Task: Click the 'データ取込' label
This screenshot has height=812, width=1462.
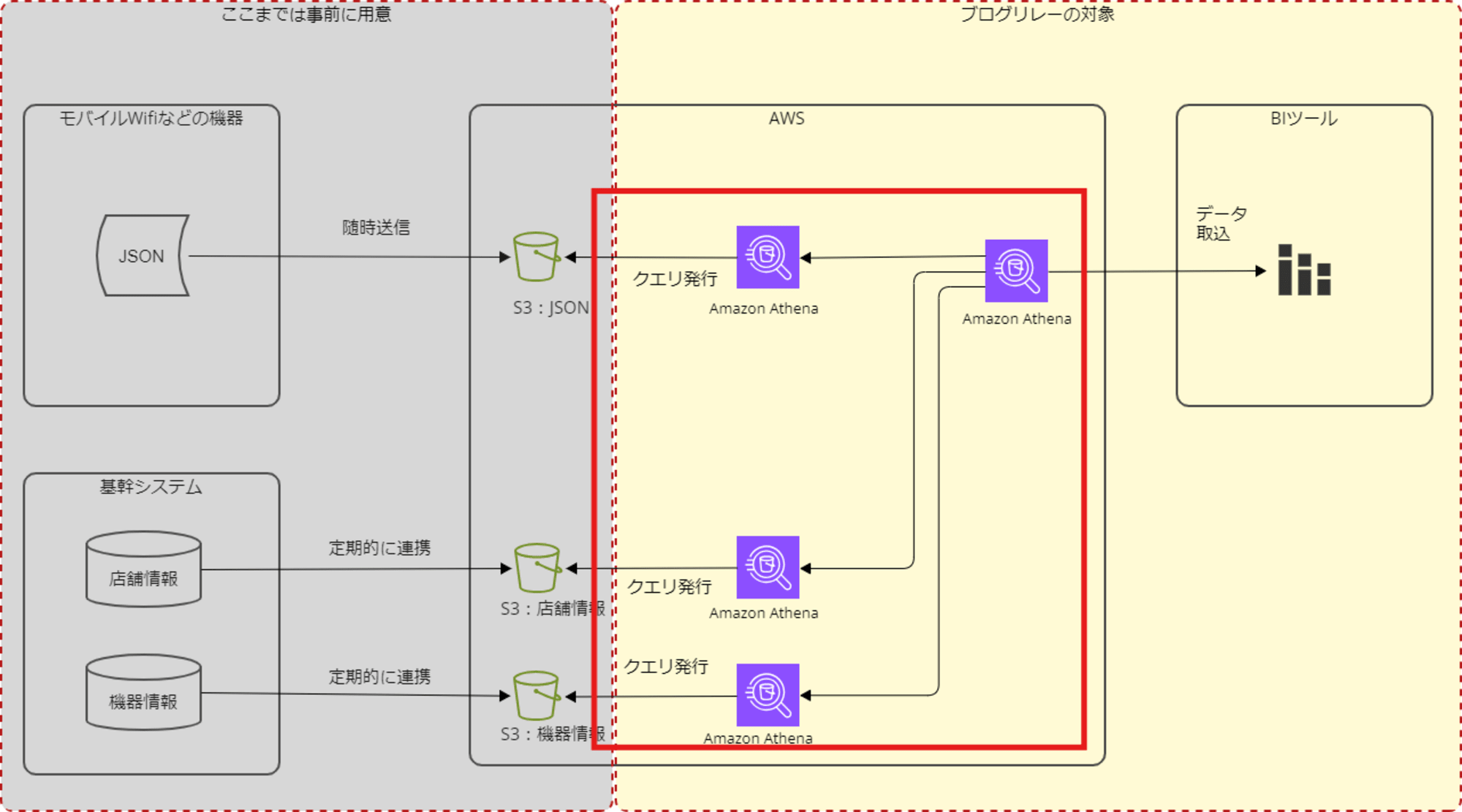Action: point(1222,223)
